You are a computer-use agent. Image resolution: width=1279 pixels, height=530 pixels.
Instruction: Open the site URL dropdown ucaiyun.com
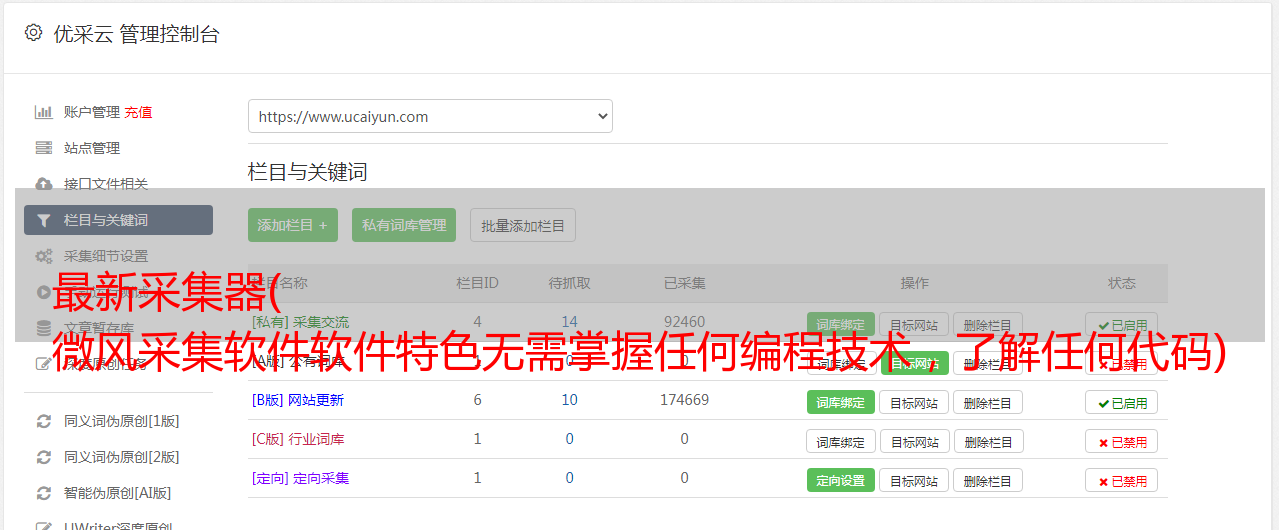pos(430,116)
